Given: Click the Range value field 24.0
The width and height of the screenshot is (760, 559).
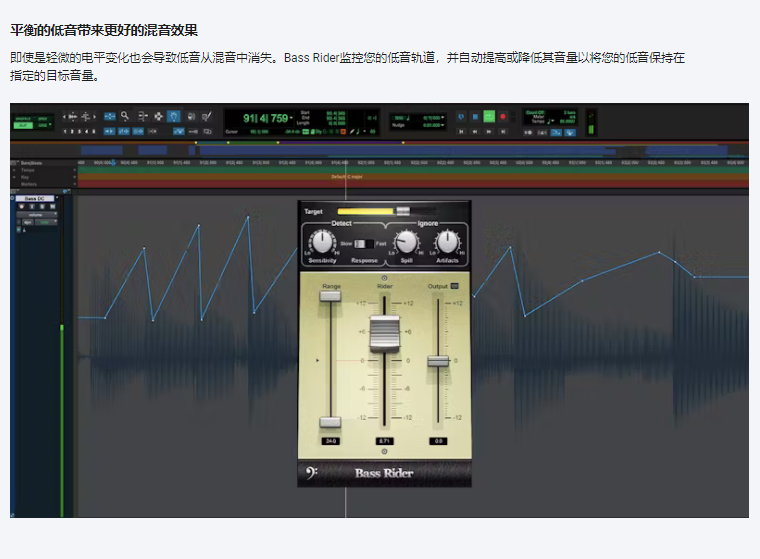Looking at the screenshot, I should 331,441.
